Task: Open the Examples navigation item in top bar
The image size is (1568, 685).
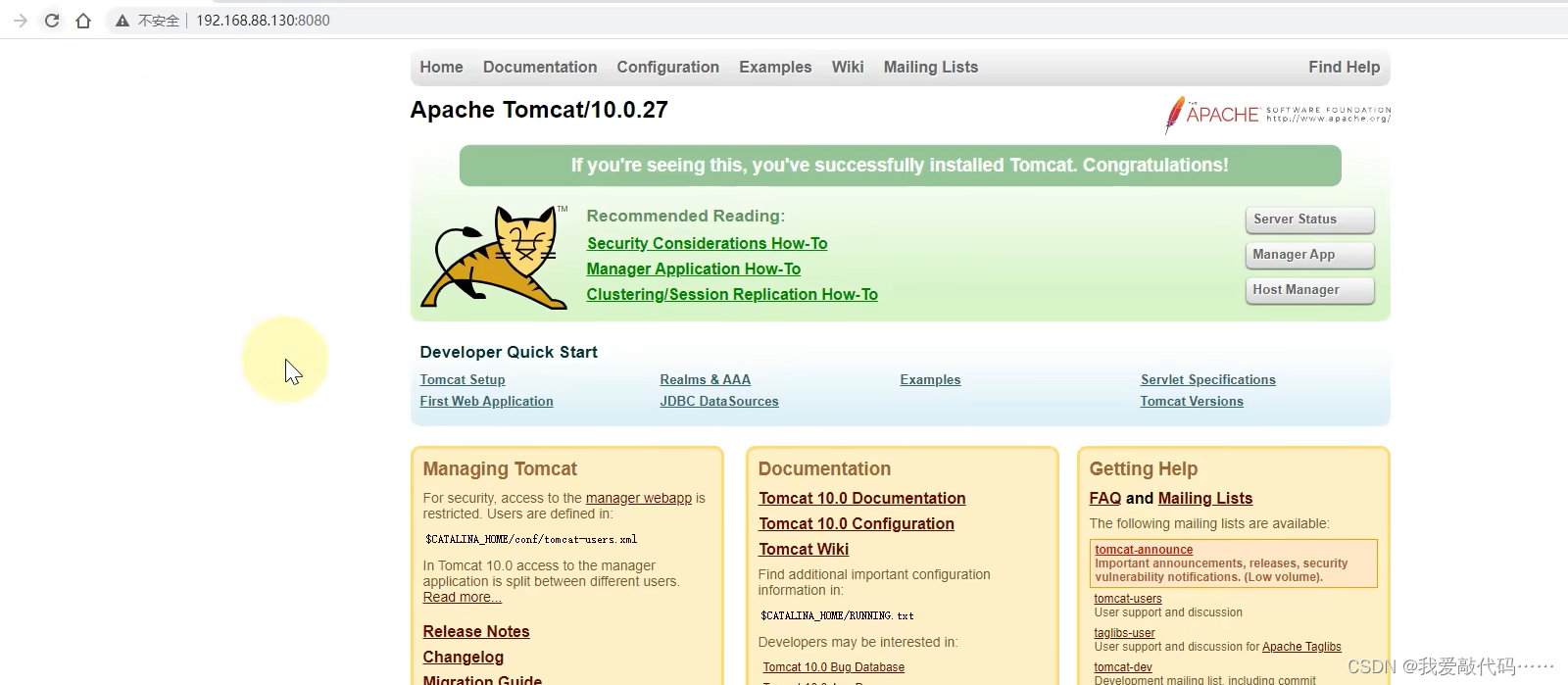Action: tap(775, 67)
